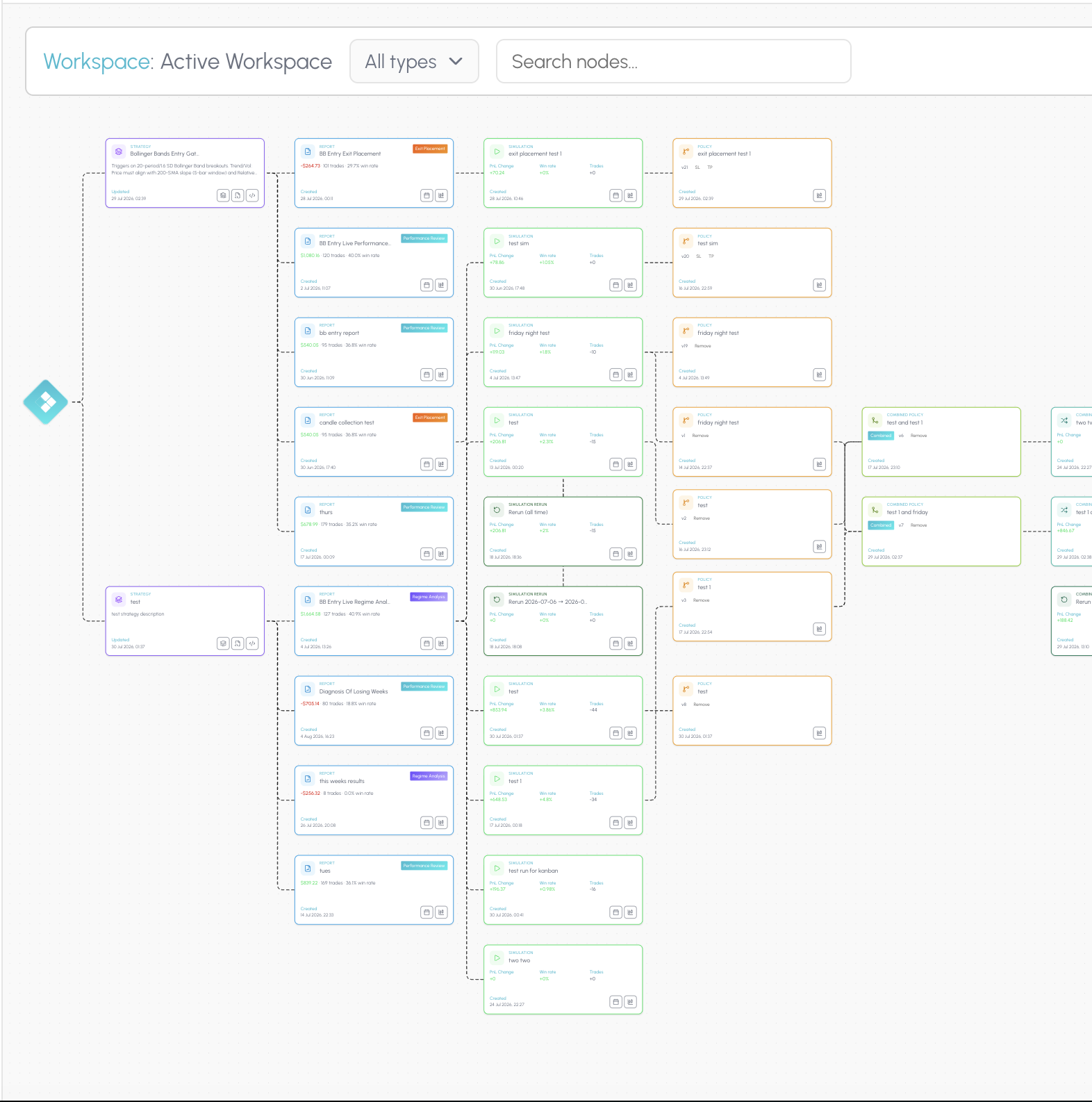Click Regime Analysis badge on this weeks results report
The height and width of the screenshot is (1102, 1092).
pos(429,776)
